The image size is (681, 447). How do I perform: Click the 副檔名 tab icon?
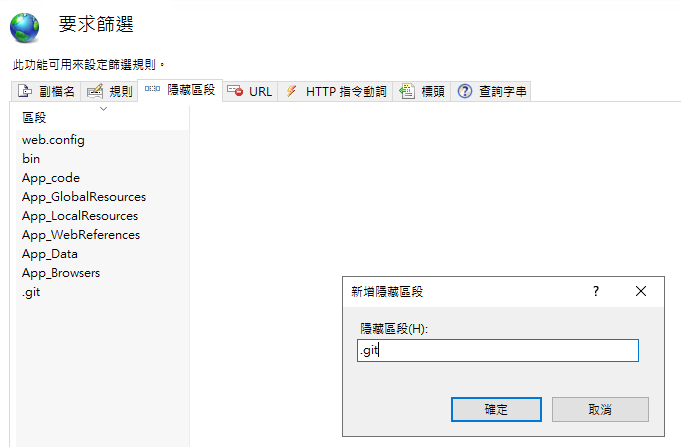coord(25,92)
